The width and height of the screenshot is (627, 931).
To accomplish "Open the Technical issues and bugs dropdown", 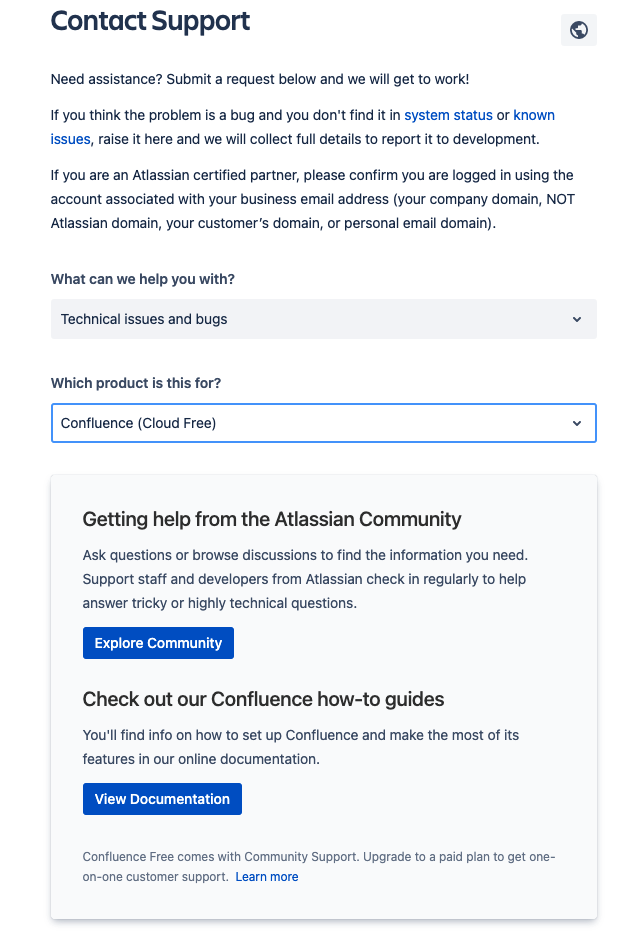I will [324, 319].
